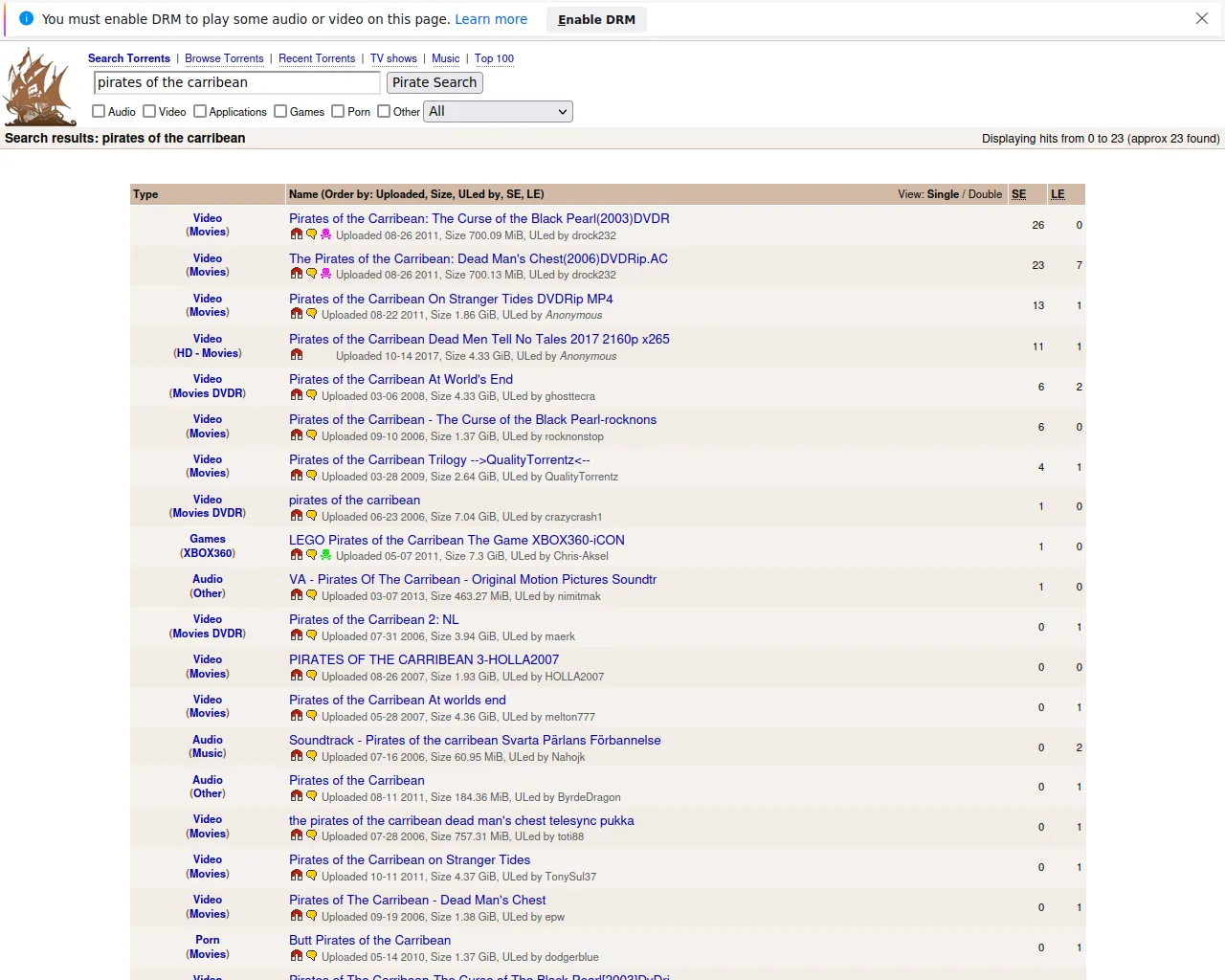Open the All category dropdown
The width and height of the screenshot is (1225, 980).
pos(498,111)
